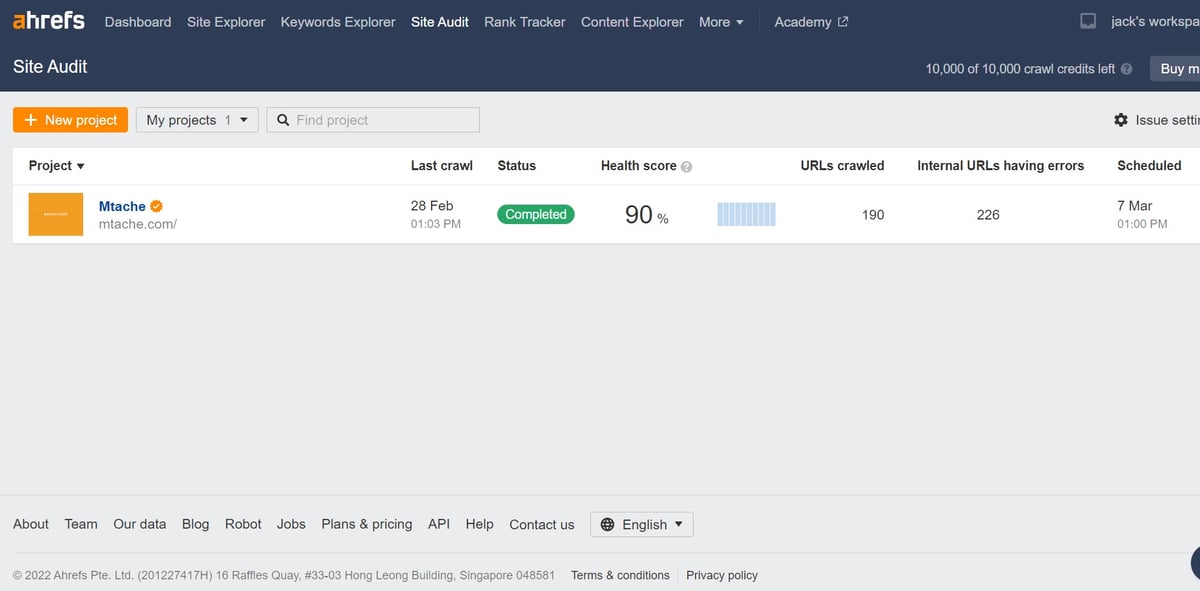Click the Health score help icon
1200x591 pixels.
click(x=686, y=166)
